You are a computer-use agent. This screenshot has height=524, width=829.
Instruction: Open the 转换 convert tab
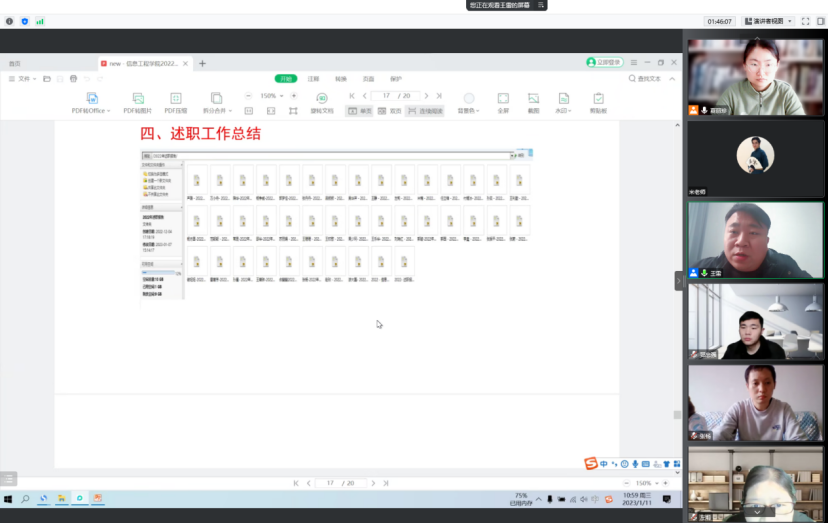(341, 78)
